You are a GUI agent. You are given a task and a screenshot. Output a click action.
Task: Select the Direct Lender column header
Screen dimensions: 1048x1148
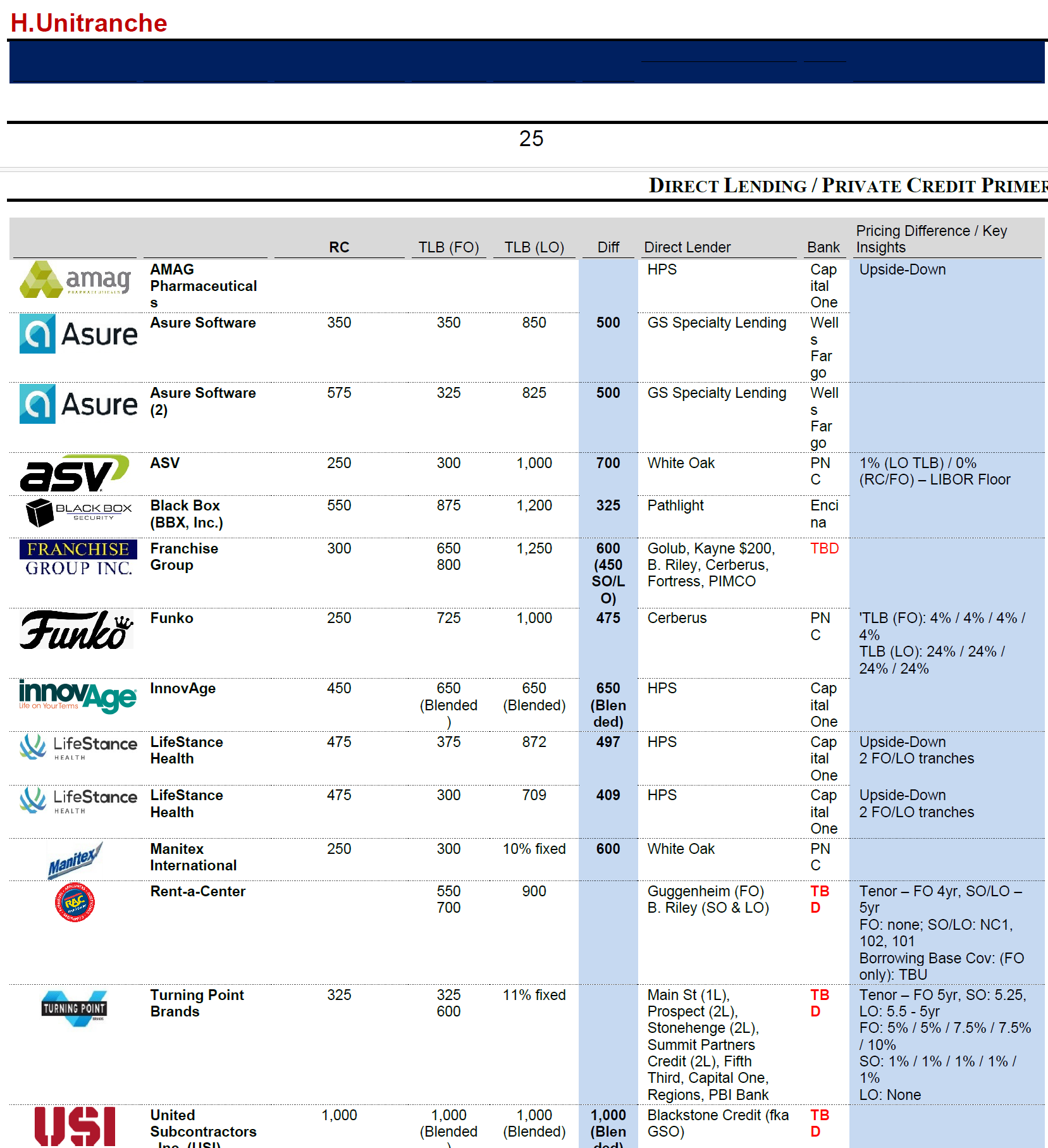(687, 247)
